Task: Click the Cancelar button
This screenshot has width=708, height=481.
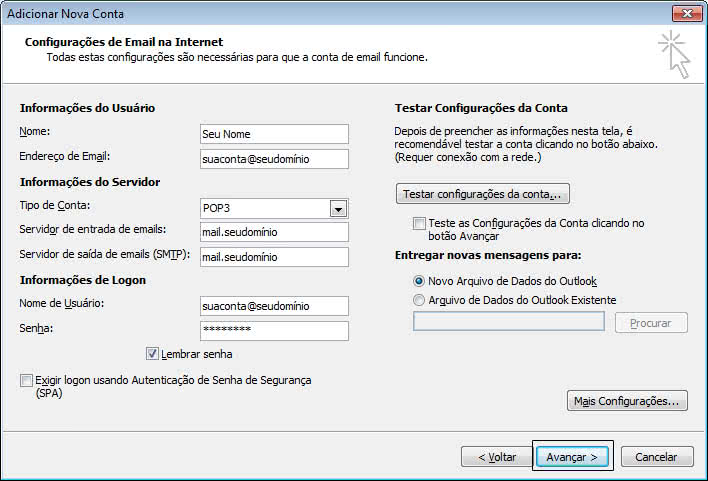Action: click(x=657, y=457)
